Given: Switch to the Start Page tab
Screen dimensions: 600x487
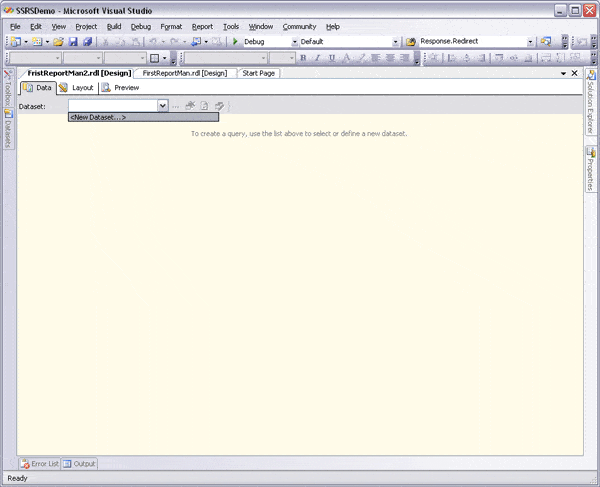Looking at the screenshot, I should [x=258, y=73].
